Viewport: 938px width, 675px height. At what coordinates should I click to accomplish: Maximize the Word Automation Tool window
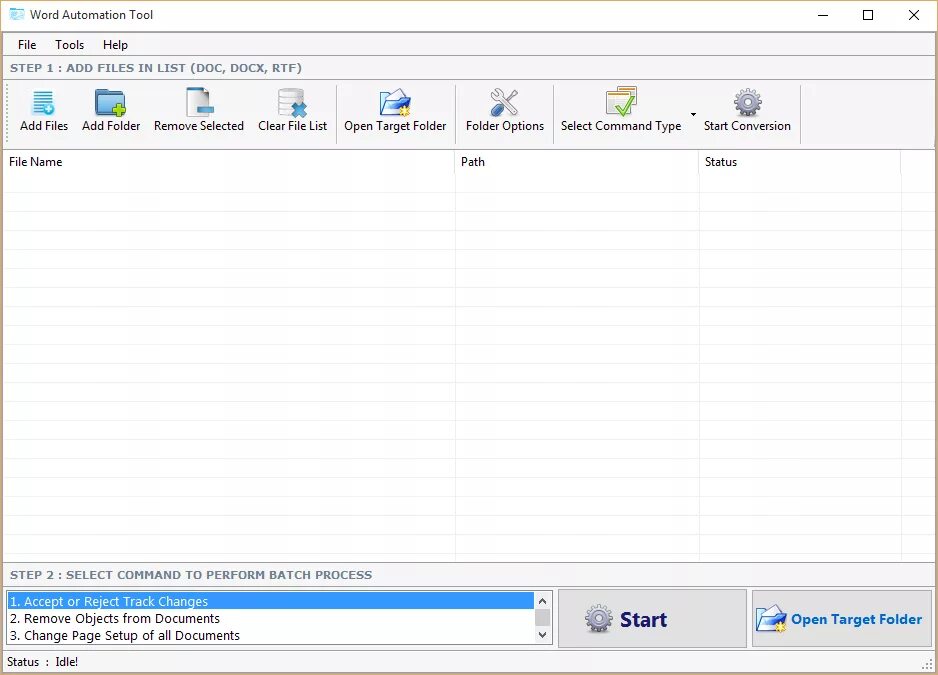click(868, 15)
